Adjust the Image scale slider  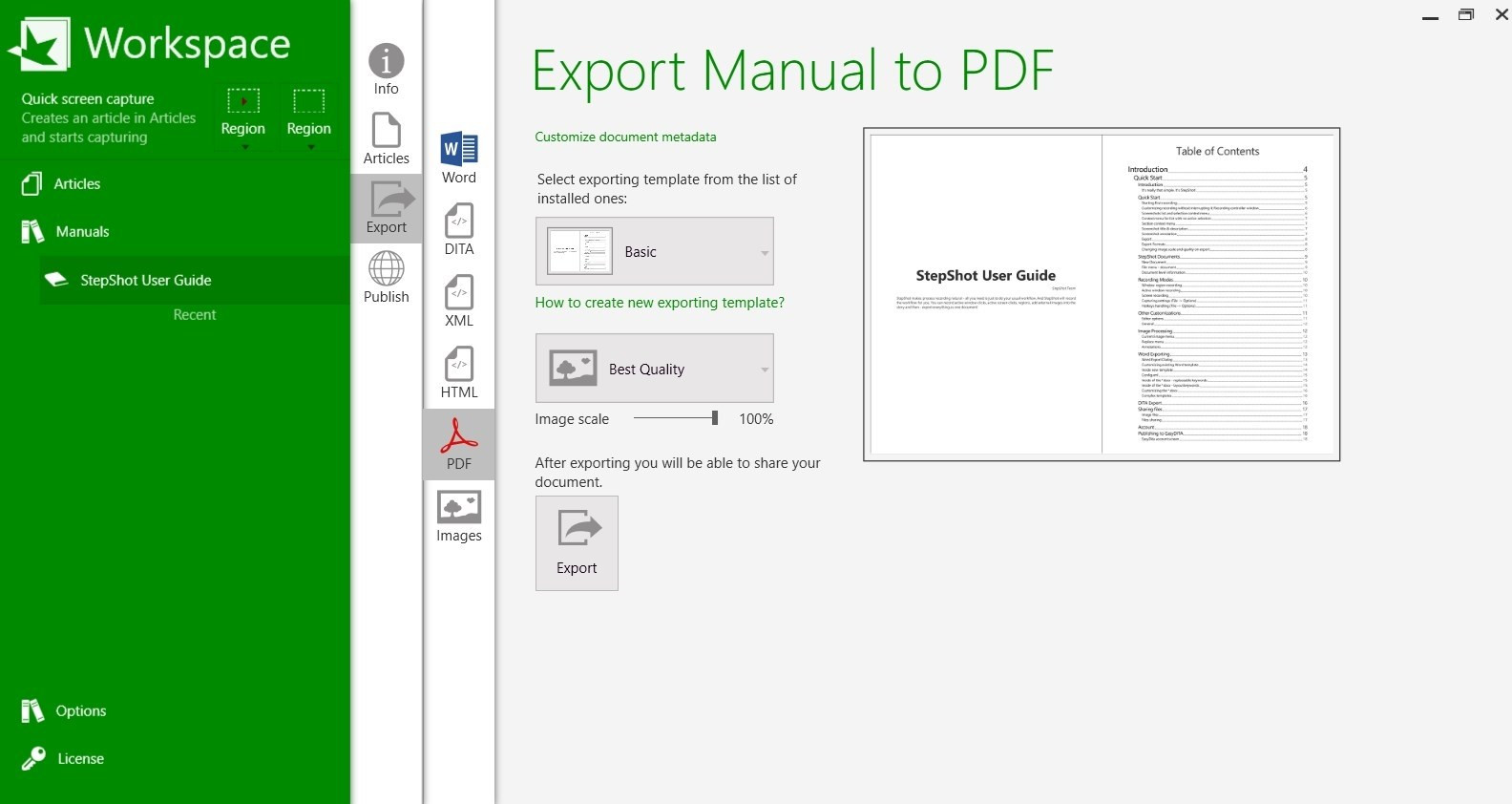(x=676, y=418)
